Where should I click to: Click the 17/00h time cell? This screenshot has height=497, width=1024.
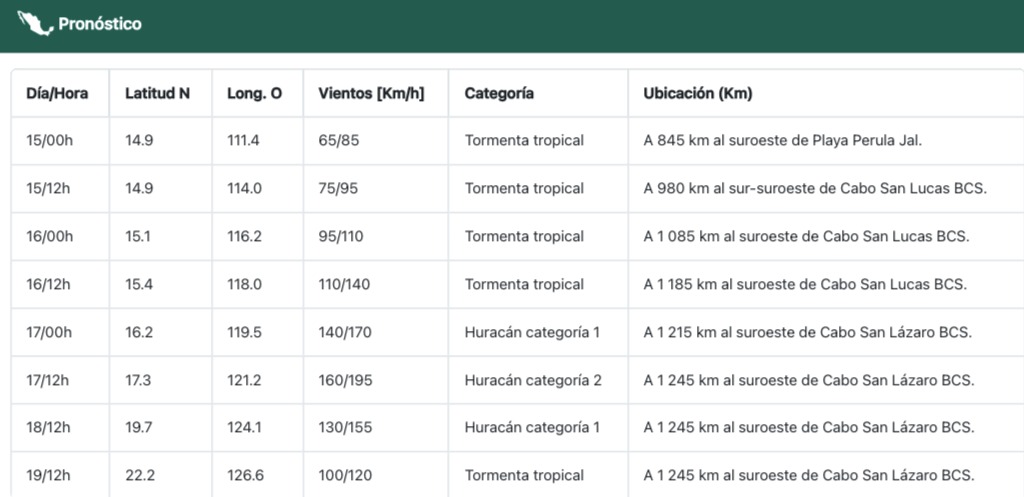(x=50, y=332)
